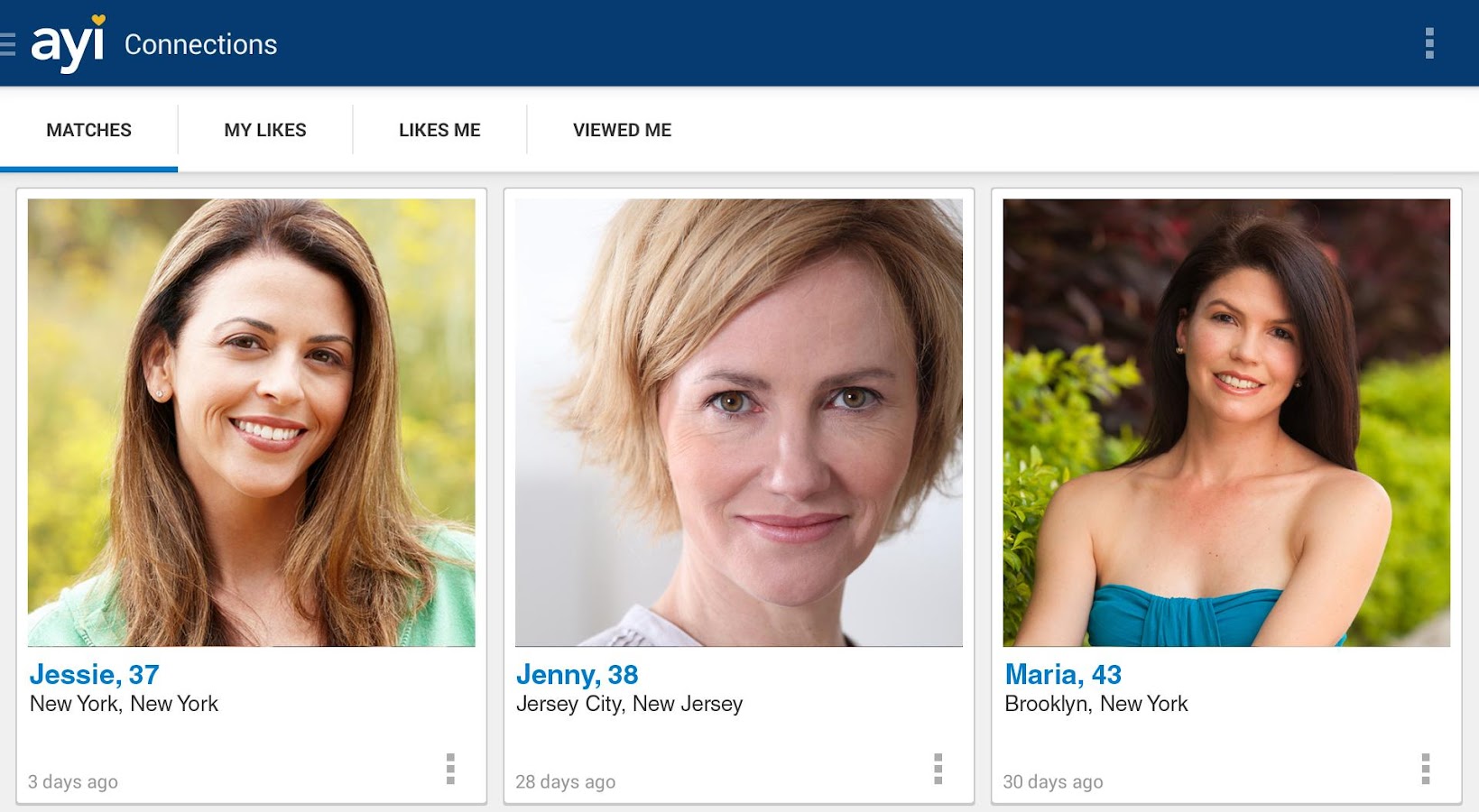The width and height of the screenshot is (1479, 812).
Task: Open the hamburger navigation drawer icon
Action: pyautogui.click(x=7, y=44)
